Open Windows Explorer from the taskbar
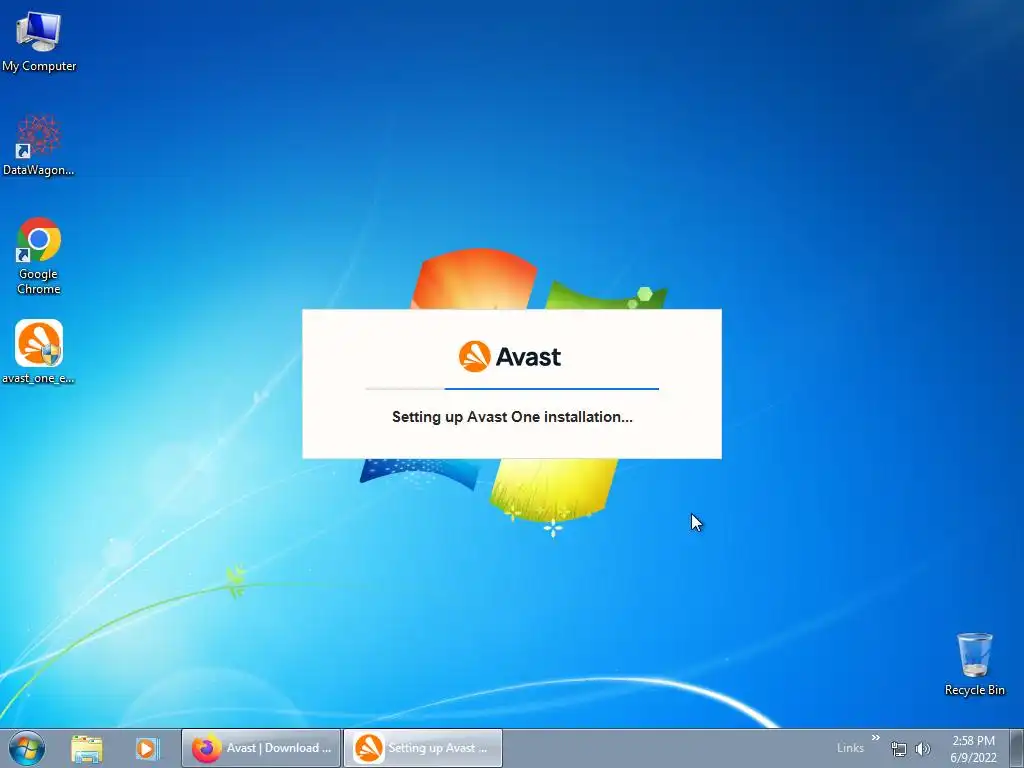This screenshot has width=1024, height=768. (x=87, y=748)
